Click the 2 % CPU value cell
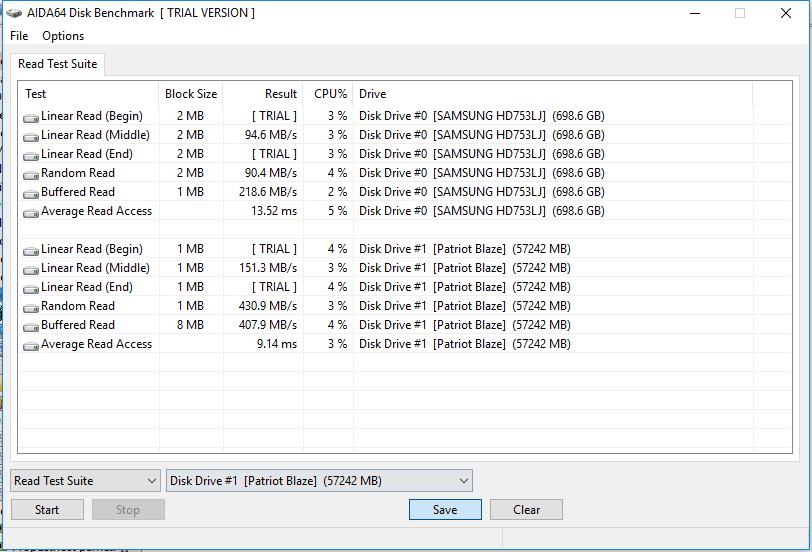The height and width of the screenshot is (552, 812). (x=337, y=192)
